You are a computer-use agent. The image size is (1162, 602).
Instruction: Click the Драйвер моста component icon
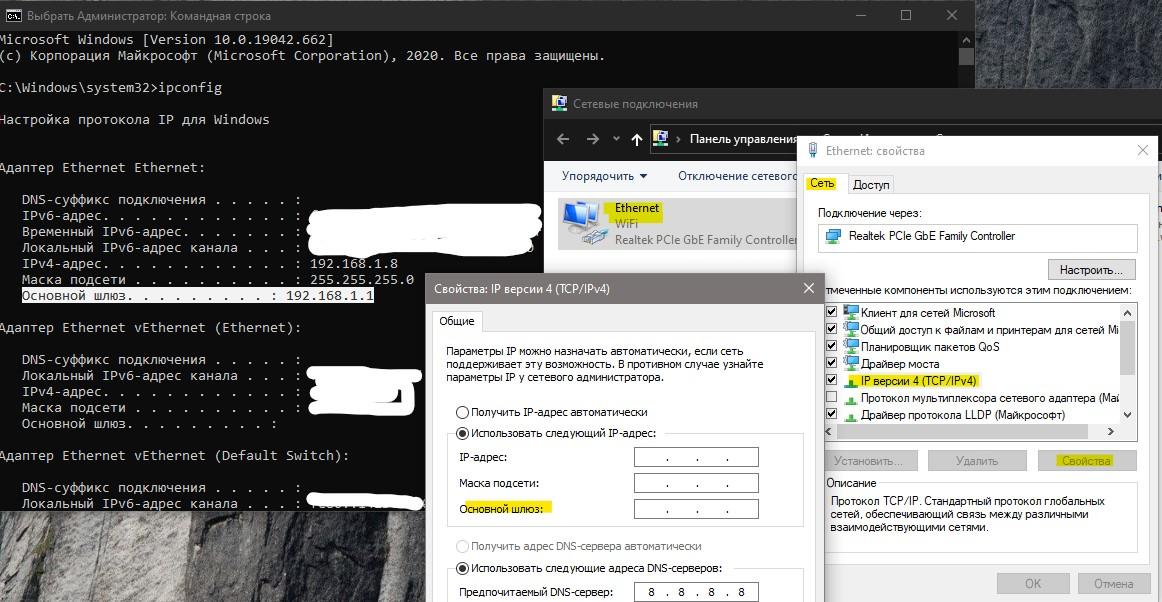[851, 363]
